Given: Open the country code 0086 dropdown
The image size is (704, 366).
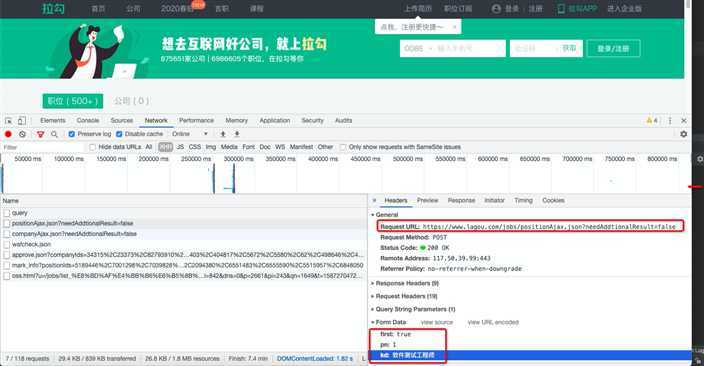Looking at the screenshot, I should (418, 49).
